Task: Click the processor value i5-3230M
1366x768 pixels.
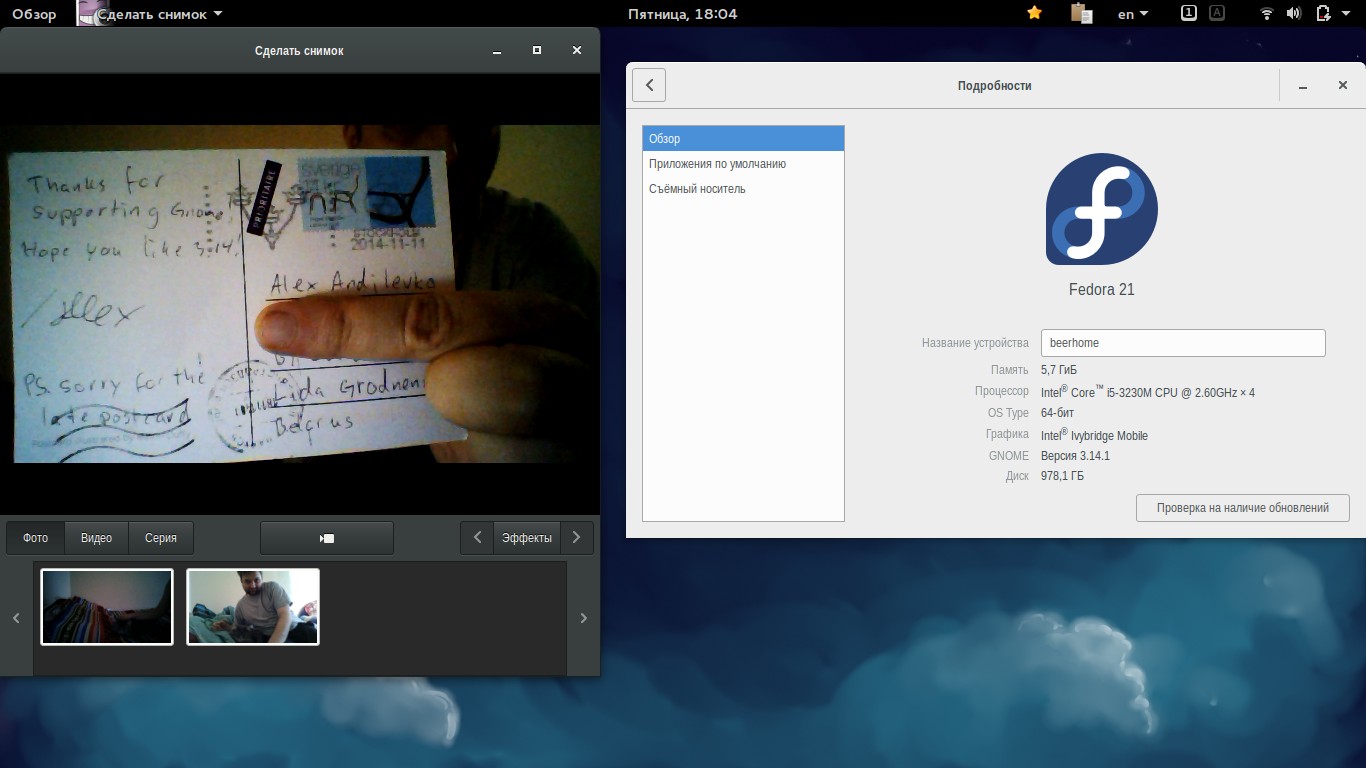Action: coord(1148,392)
